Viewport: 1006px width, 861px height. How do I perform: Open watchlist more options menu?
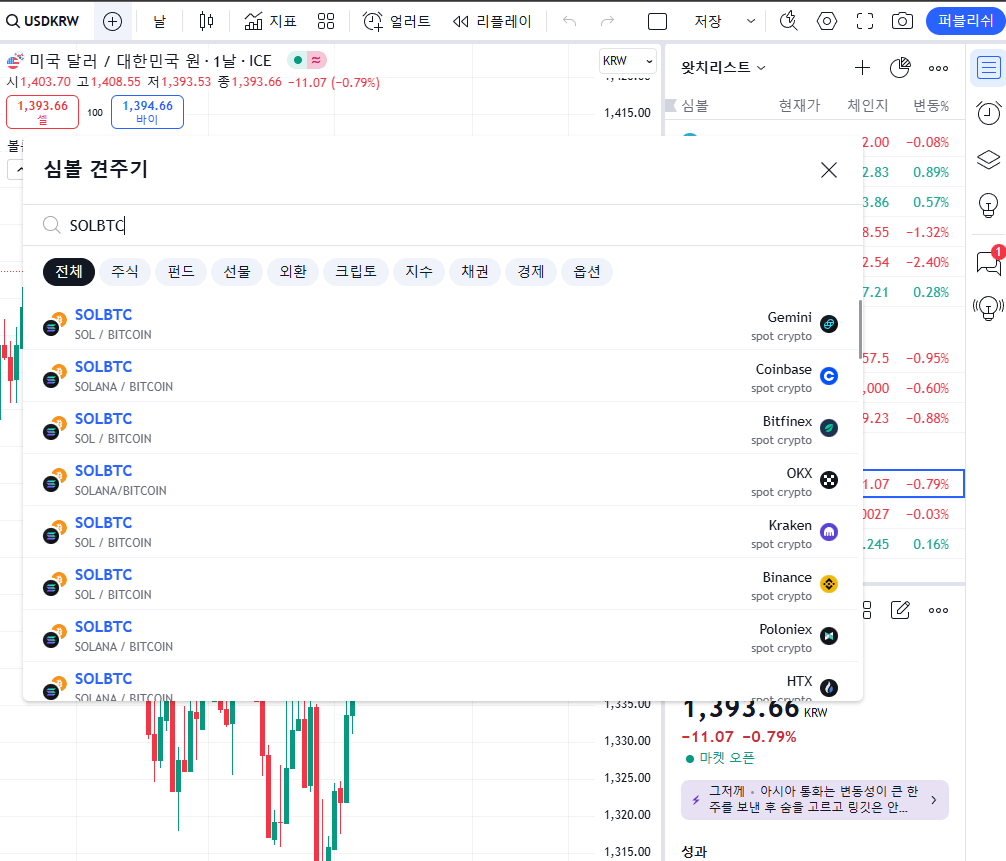(x=938, y=68)
